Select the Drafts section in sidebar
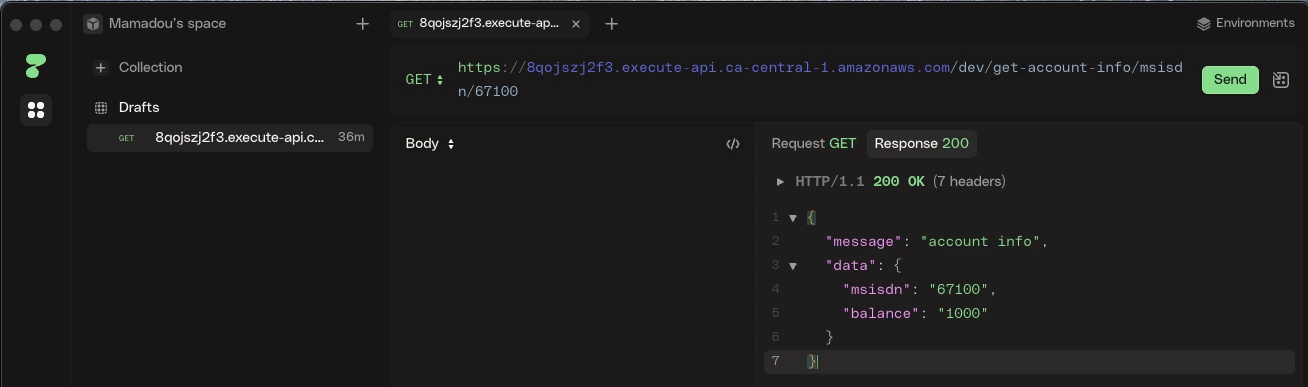Viewport: 1308px width, 387px height. [x=139, y=108]
